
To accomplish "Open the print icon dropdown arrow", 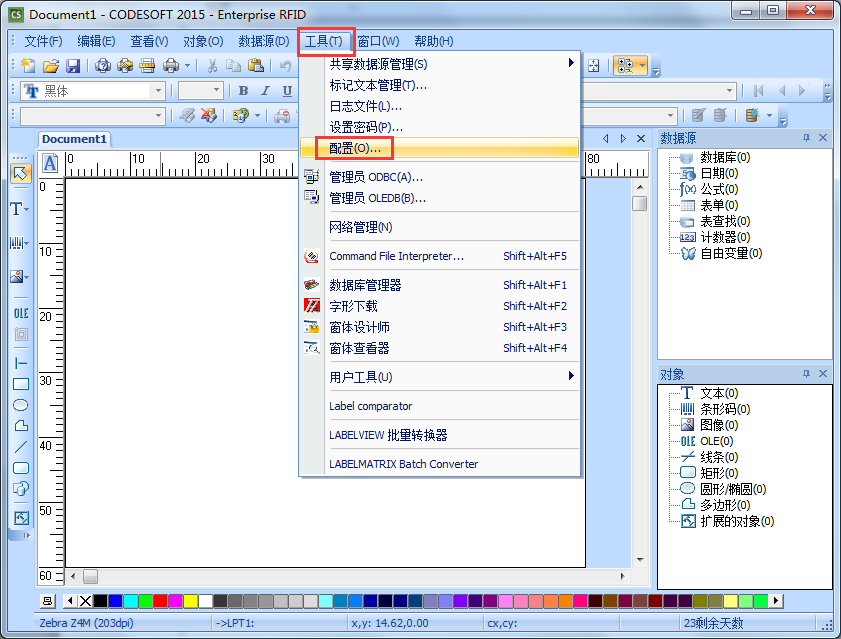I will [187, 66].
